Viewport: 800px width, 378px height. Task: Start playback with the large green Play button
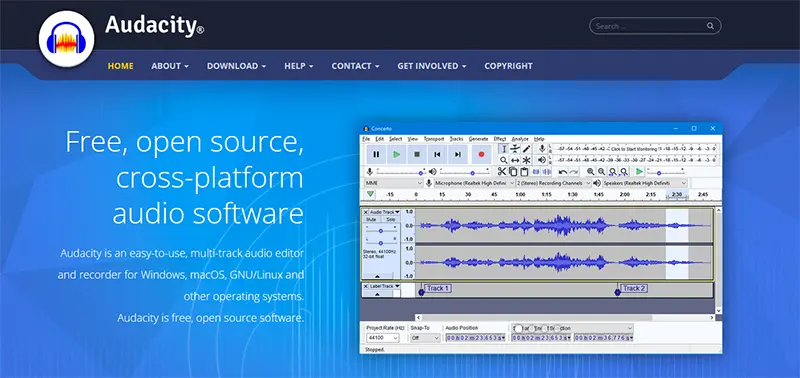click(396, 154)
